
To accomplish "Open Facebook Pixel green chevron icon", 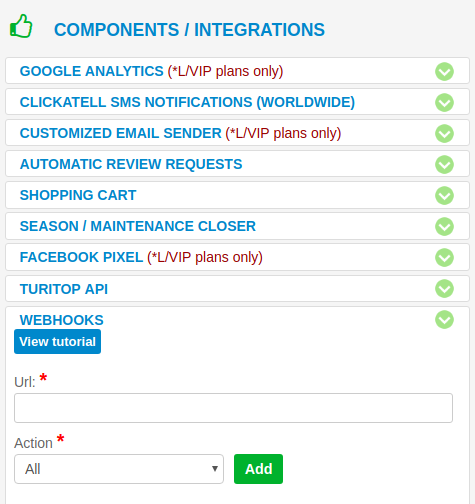I will 444,257.
